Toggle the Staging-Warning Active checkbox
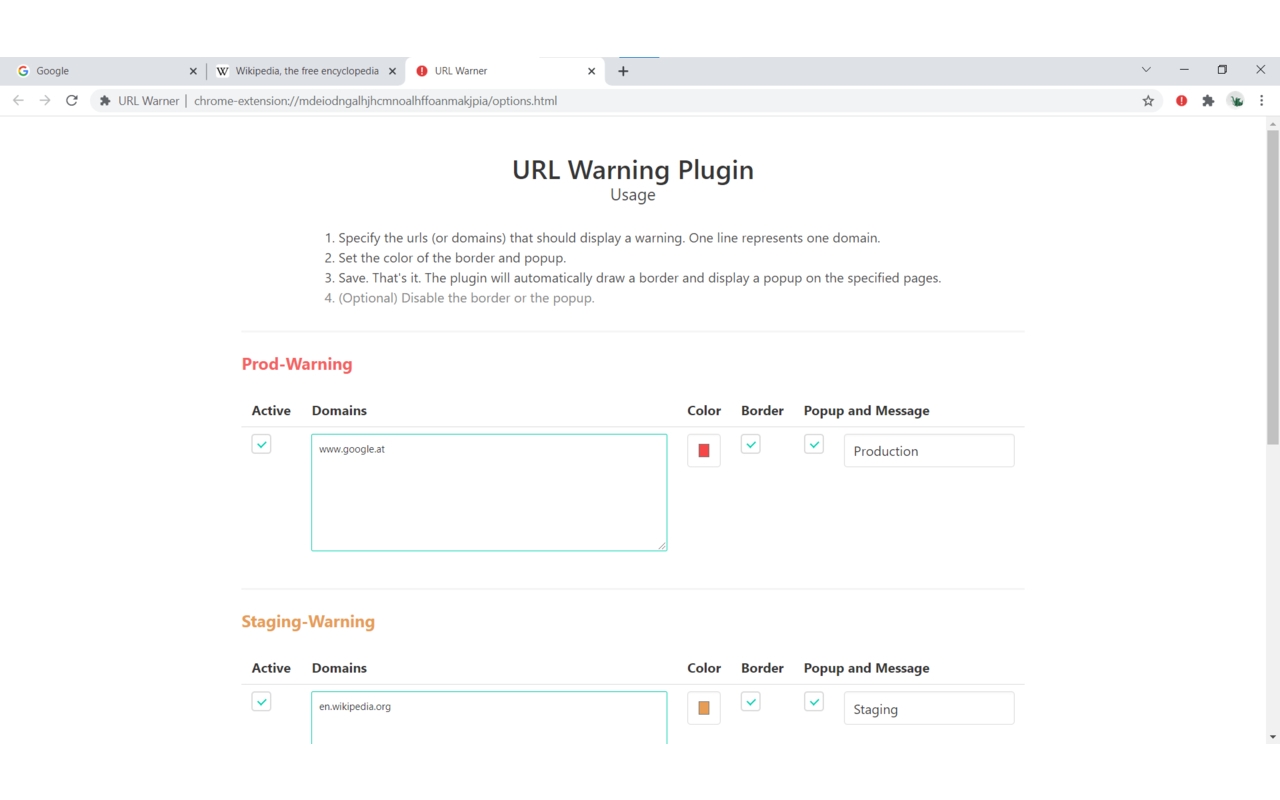 click(261, 702)
